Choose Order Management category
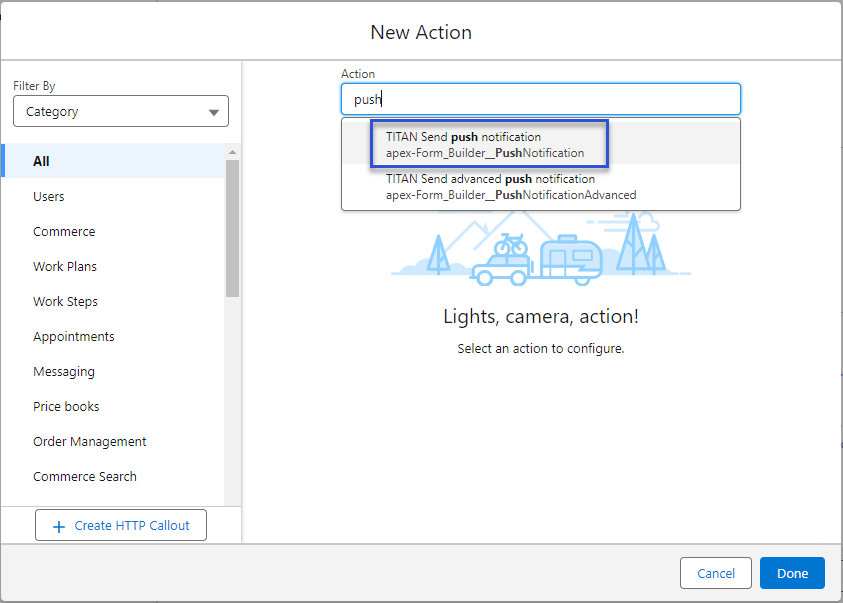The height and width of the screenshot is (603, 843). (90, 442)
